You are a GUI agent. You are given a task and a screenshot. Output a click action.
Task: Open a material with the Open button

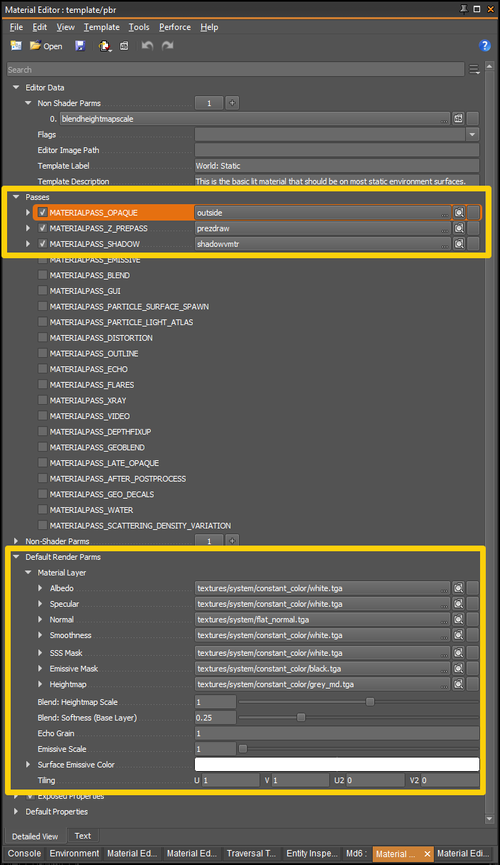(46, 46)
